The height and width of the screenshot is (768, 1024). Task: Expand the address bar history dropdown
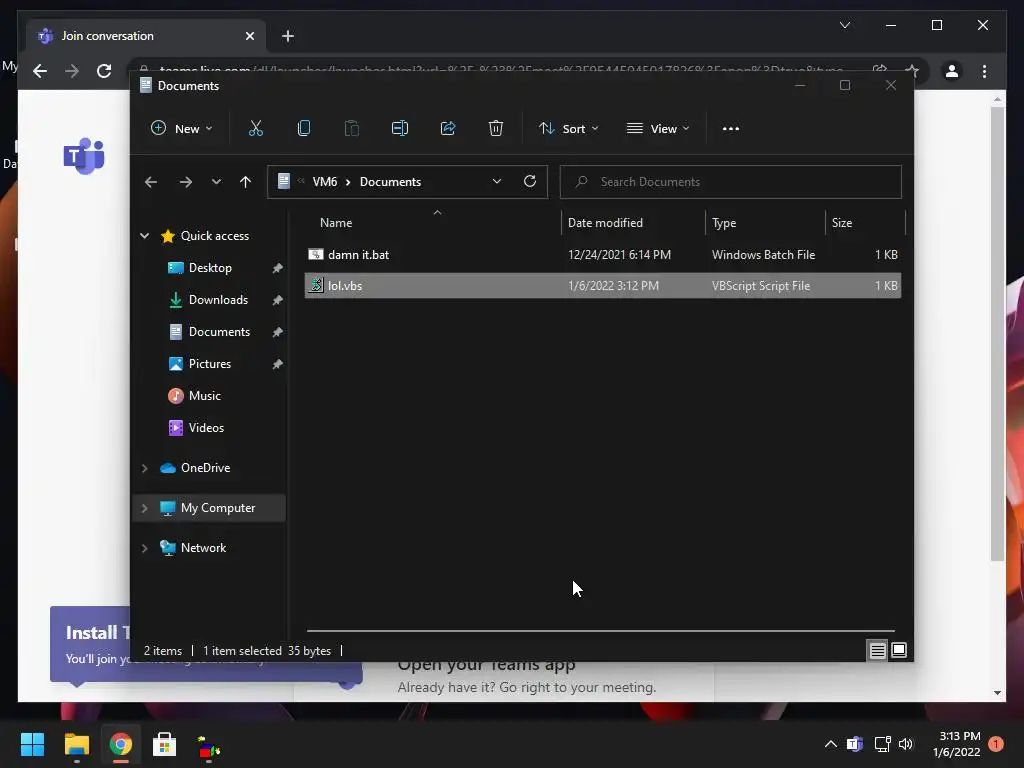497,182
